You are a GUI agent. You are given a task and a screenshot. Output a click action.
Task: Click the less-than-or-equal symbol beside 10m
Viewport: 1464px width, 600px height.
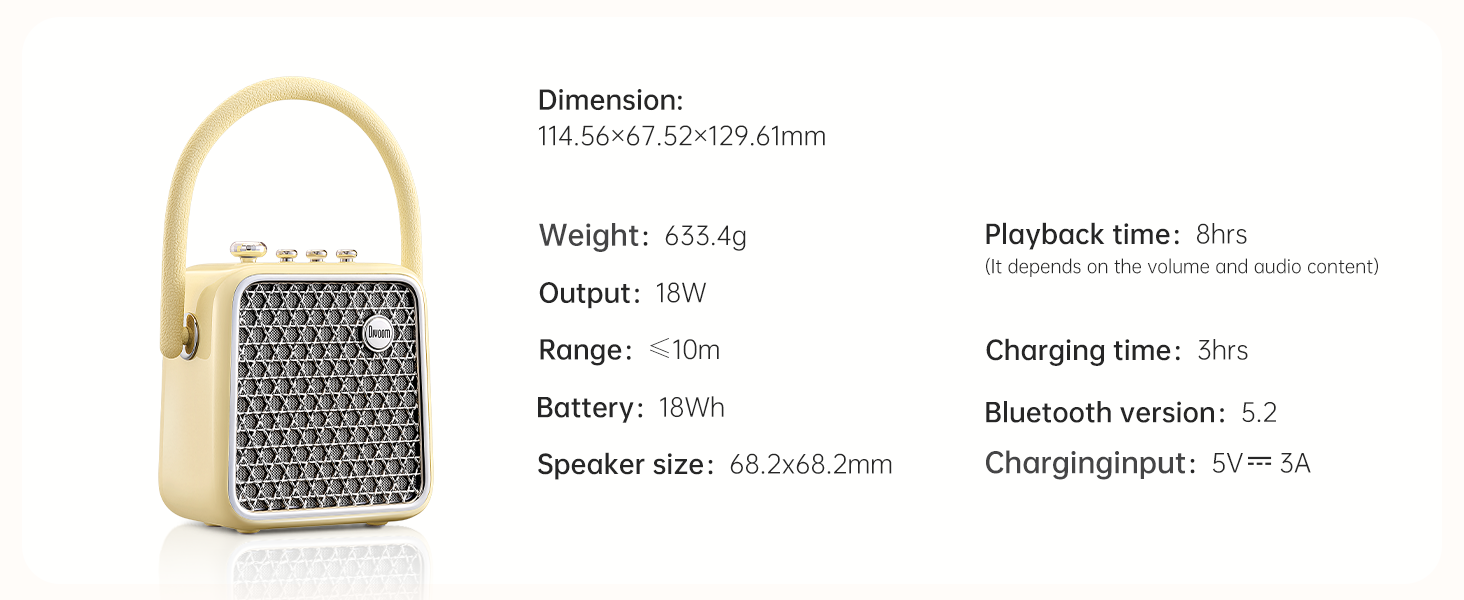(x=658, y=350)
